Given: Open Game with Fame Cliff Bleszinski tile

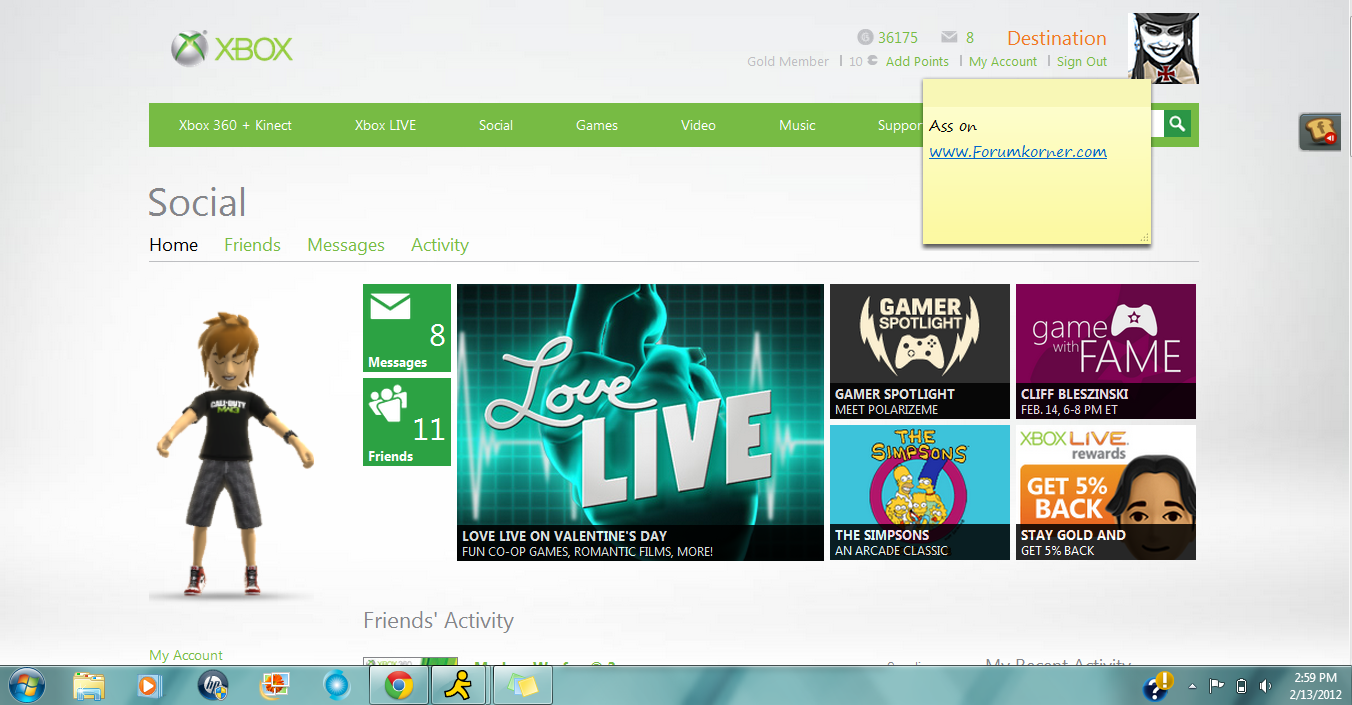Looking at the screenshot, I should (x=1106, y=351).
